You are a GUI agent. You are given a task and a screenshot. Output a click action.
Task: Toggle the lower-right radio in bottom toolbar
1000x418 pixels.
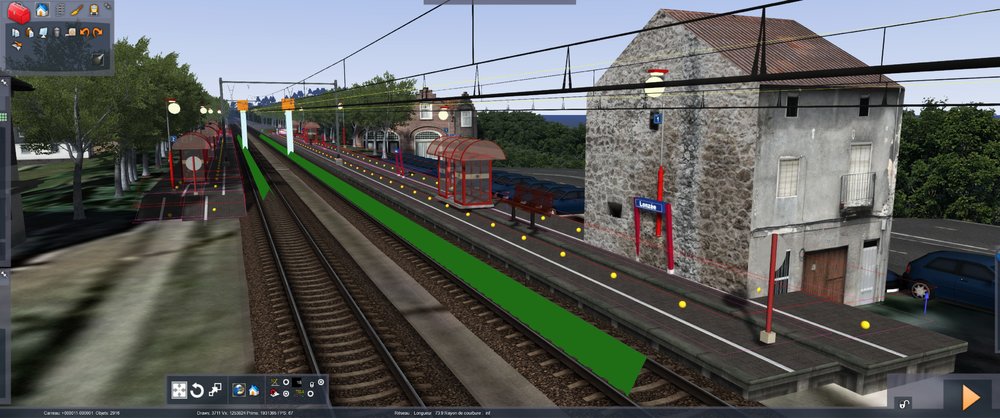tap(311, 393)
